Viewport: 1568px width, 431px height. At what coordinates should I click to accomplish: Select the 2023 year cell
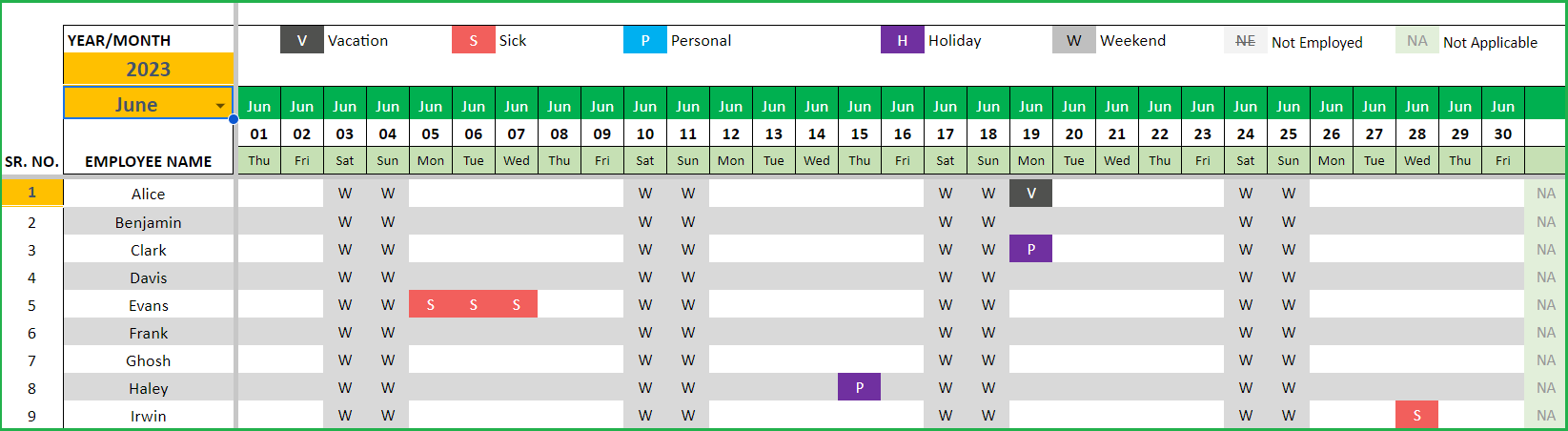tap(149, 70)
